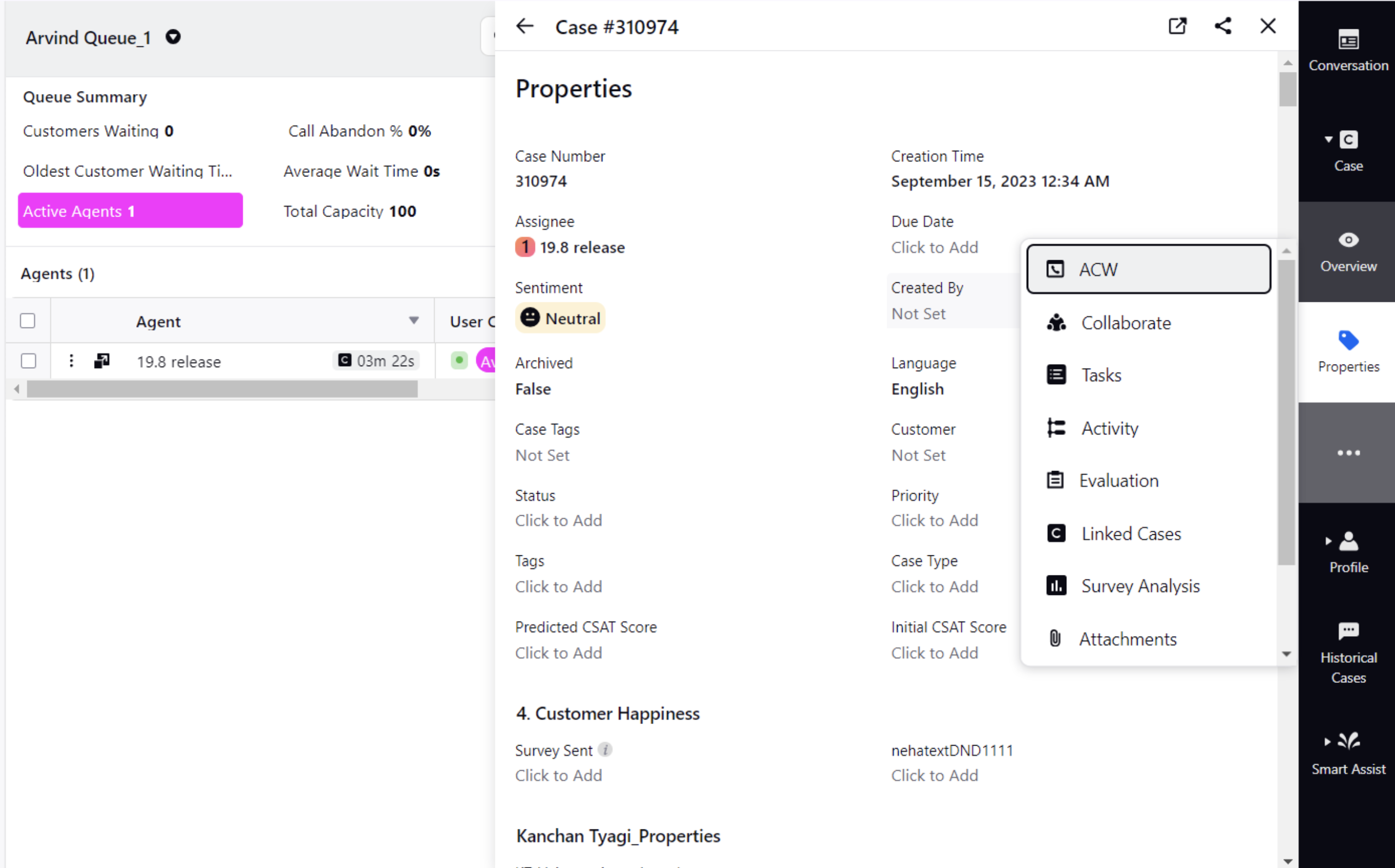Click the Case Tags Not Set field
Viewport: 1395px width, 868px height.
(x=543, y=455)
